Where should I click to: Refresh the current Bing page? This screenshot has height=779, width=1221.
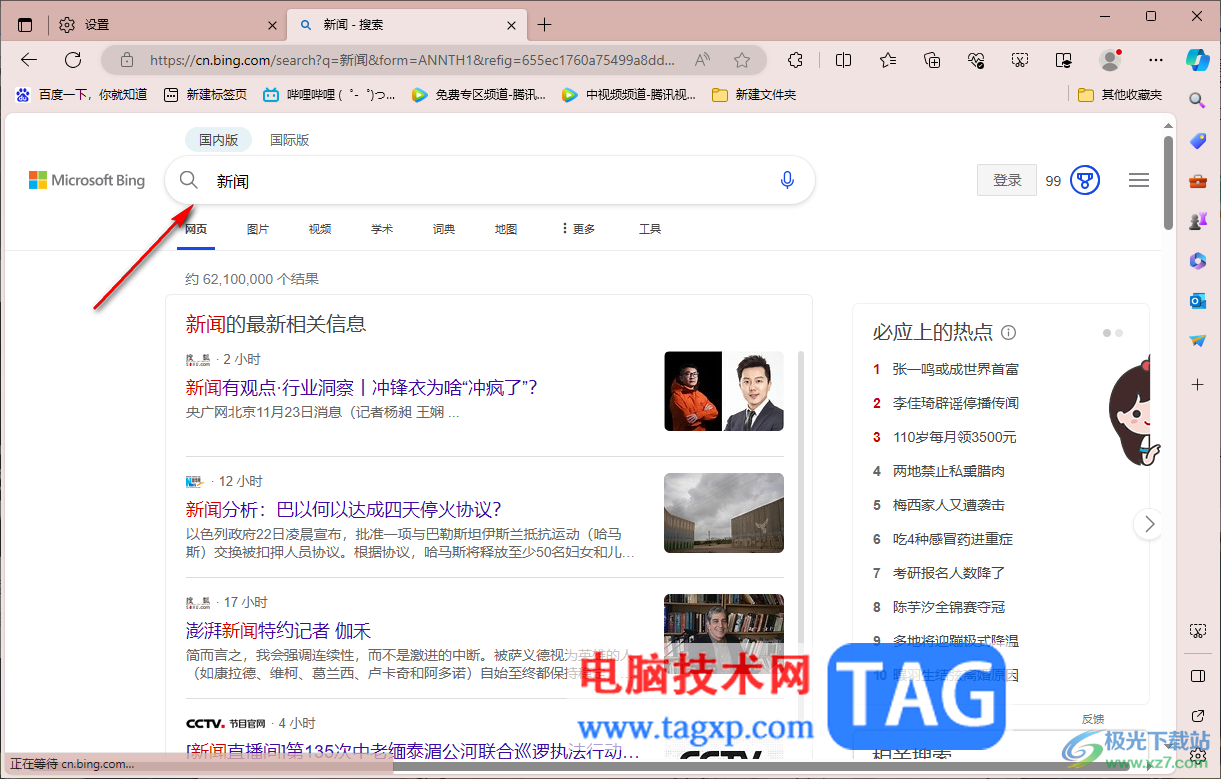[x=73, y=60]
